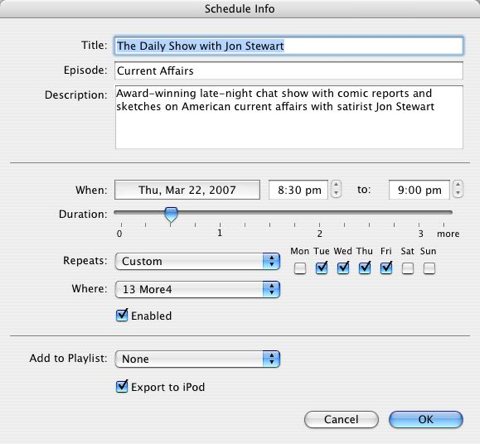Viewport: 480px width, 444px height.
Task: Check the Sun checkbox
Action: pyautogui.click(x=429, y=268)
